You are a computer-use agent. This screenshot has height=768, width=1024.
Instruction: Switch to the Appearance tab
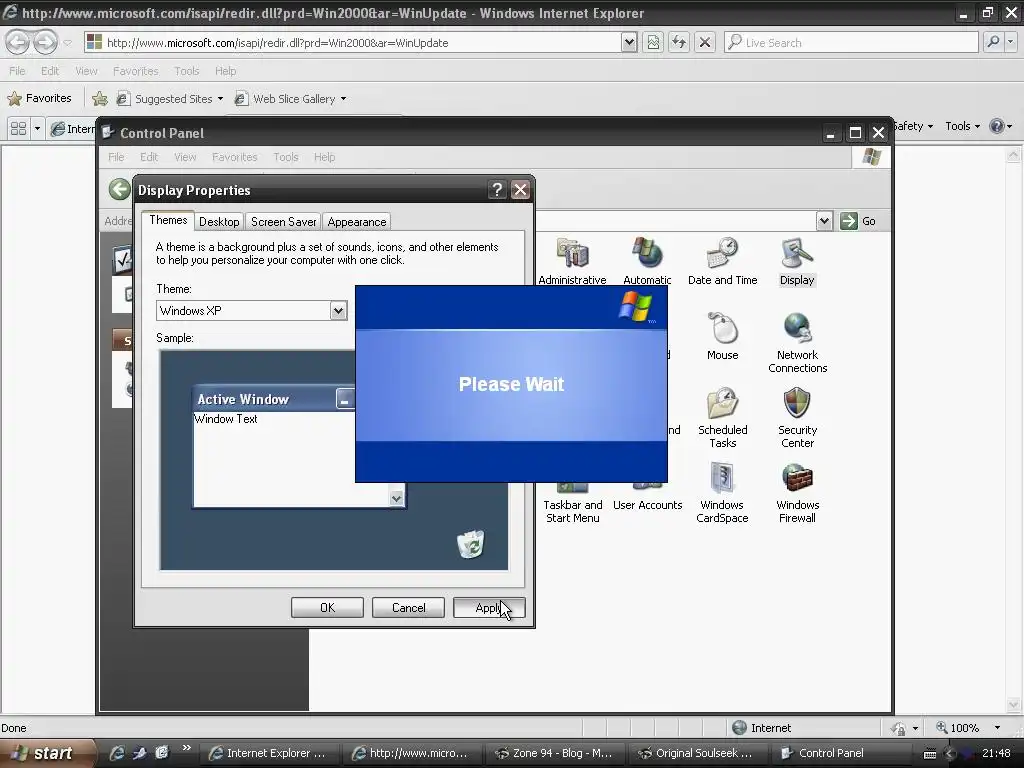click(357, 222)
